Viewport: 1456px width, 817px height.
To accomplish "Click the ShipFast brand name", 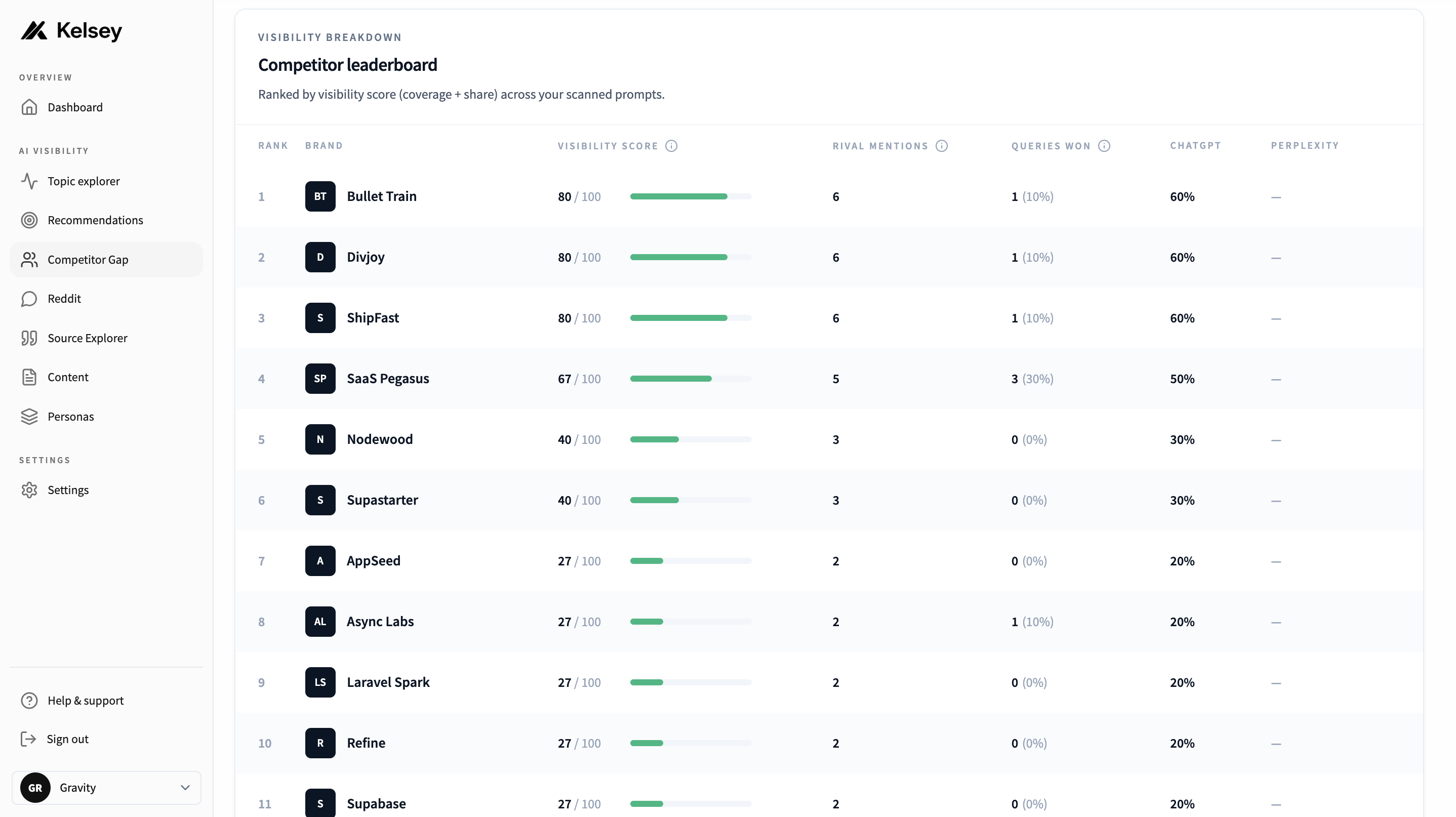I will (x=373, y=318).
